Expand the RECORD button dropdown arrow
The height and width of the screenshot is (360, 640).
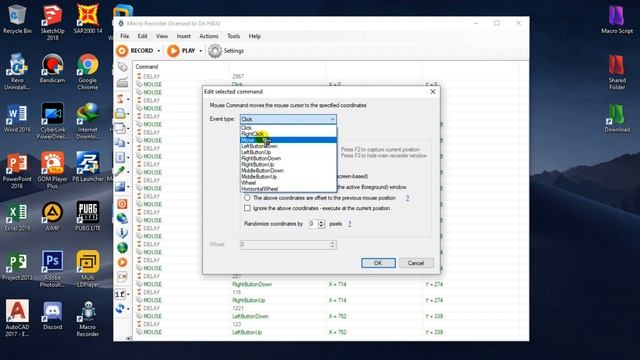159,51
